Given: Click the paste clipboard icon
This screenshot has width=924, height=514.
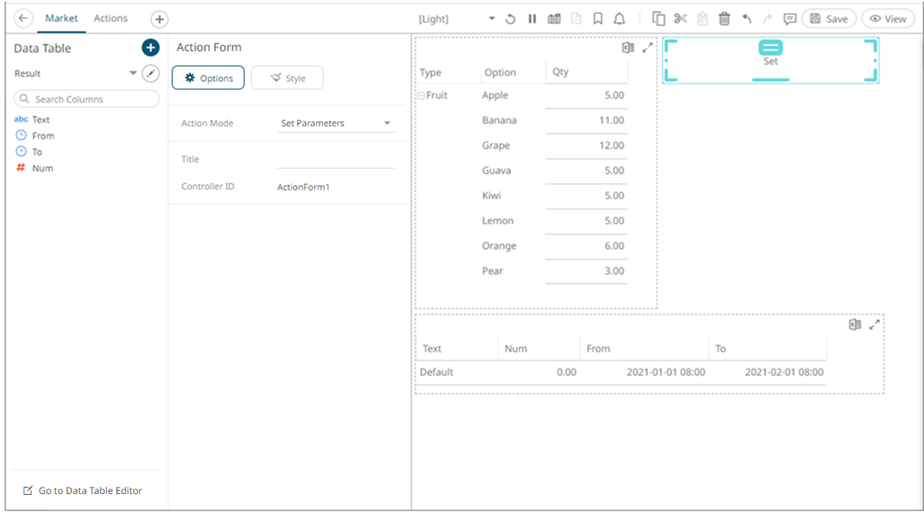Looking at the screenshot, I should tap(702, 19).
